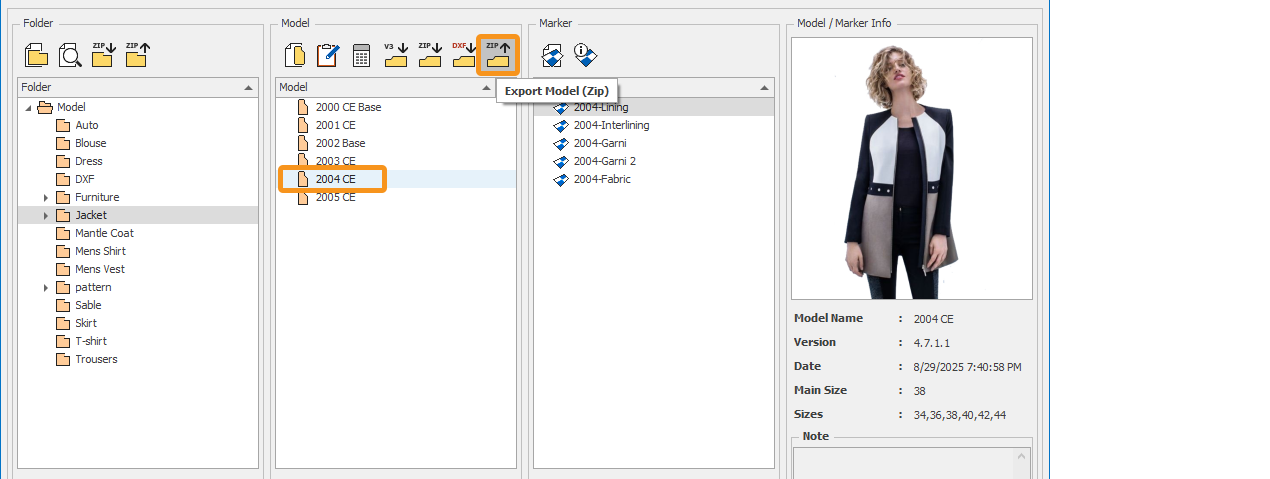Click the new folder icon in Folder toolbar
The image size is (1270, 479).
[x=36, y=55]
